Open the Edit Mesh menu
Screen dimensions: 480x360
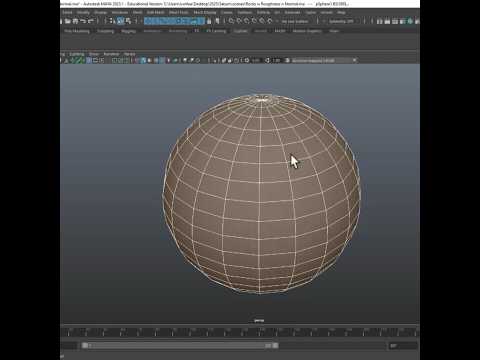156,12
